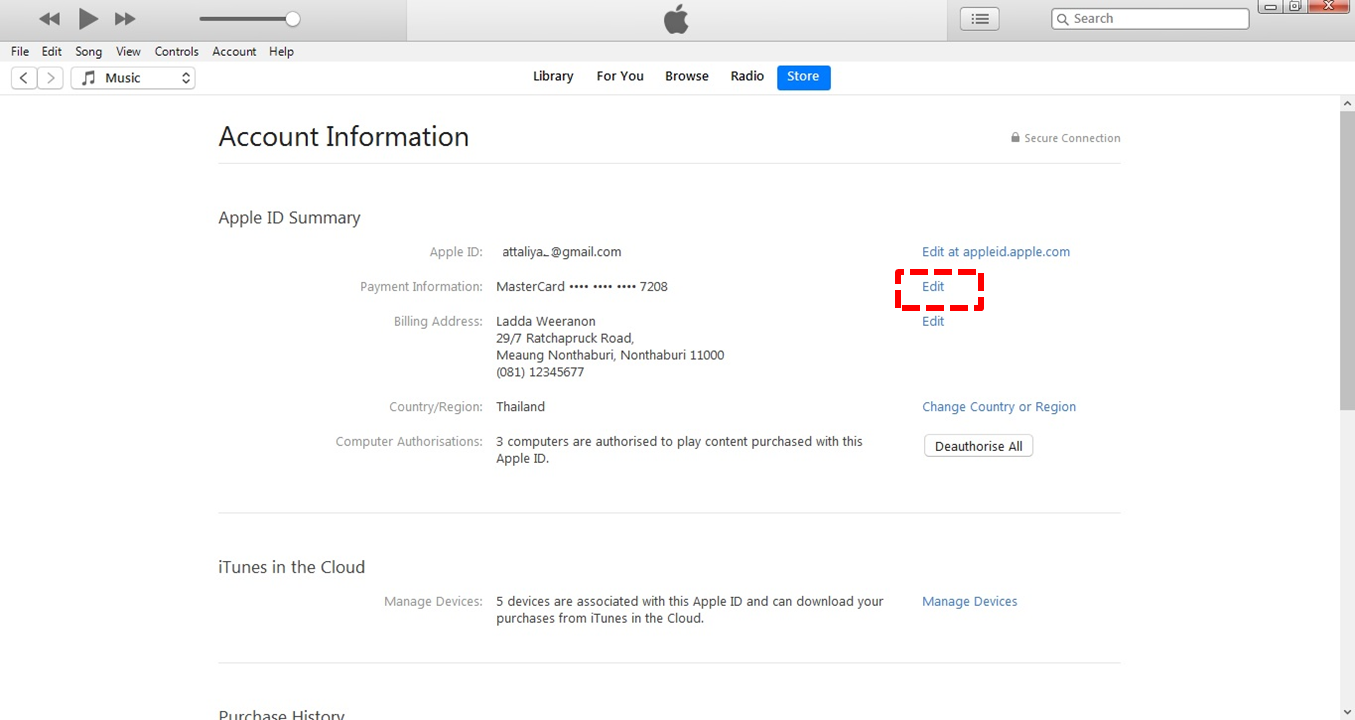Open the Controls menu
1355x720 pixels.
click(x=177, y=51)
